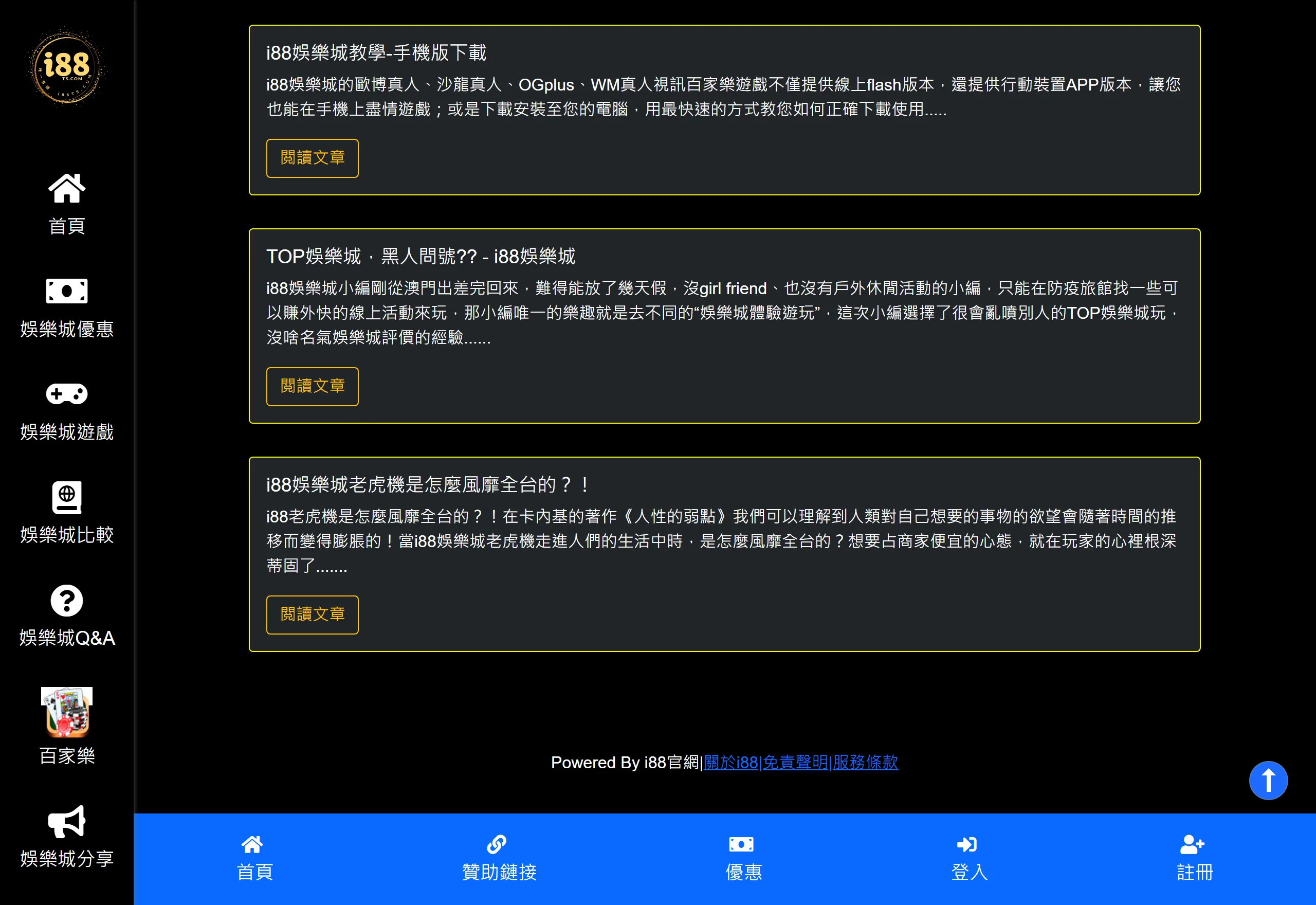This screenshot has width=1316, height=905.
Task: Switch to 首頁 tab label in bottom bar
Action: (254, 872)
